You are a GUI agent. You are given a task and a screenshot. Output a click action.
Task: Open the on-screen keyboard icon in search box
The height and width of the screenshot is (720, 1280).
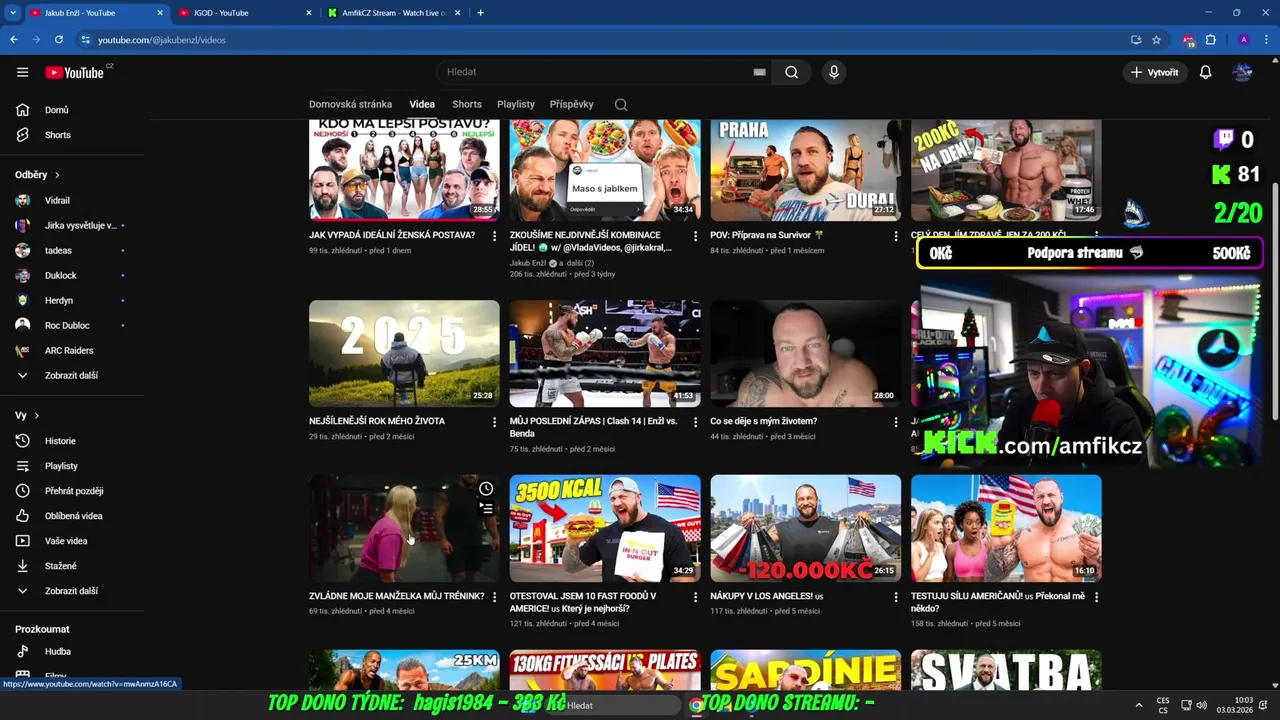[x=759, y=72]
